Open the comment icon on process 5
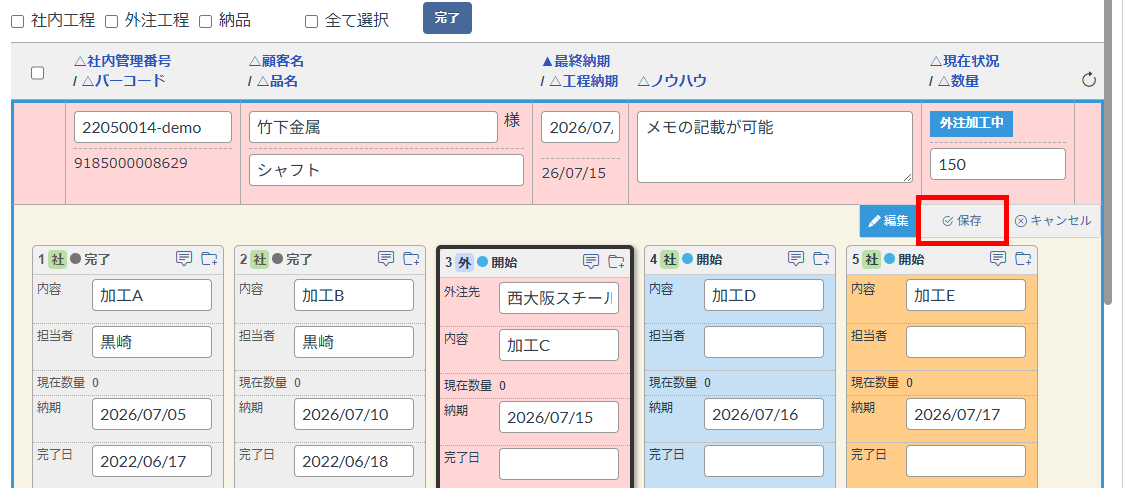This screenshot has width=1123, height=488. click(x=998, y=258)
